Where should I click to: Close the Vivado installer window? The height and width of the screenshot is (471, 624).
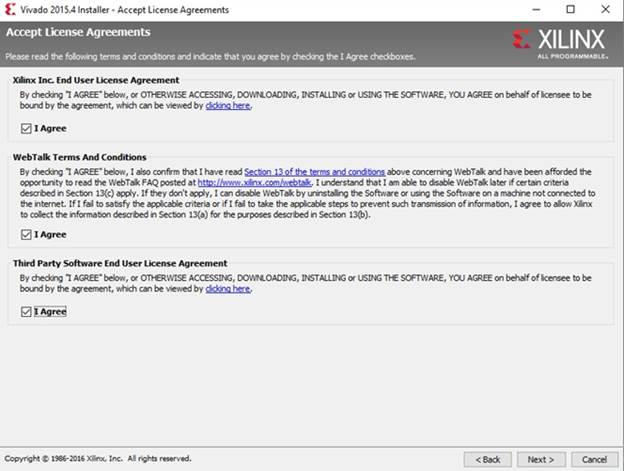605,9
